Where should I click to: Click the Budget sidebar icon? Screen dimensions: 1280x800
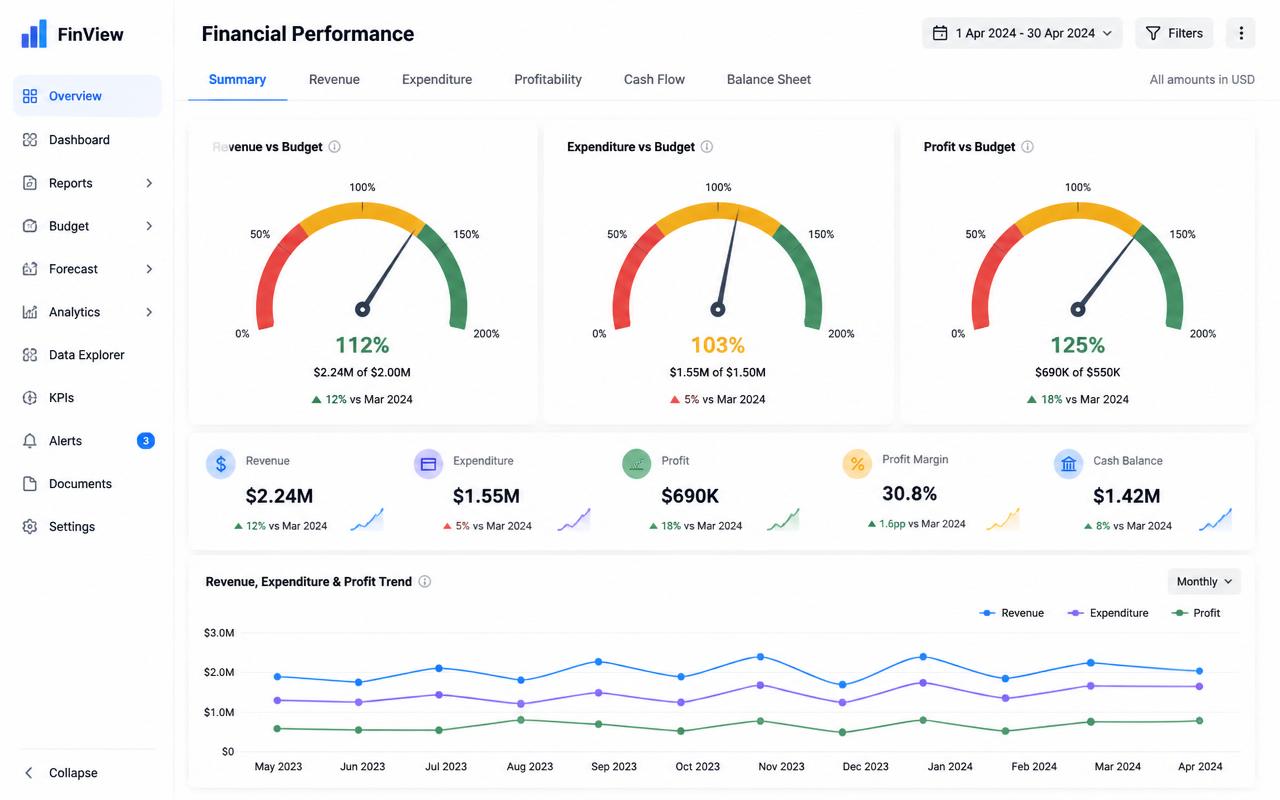[30, 226]
